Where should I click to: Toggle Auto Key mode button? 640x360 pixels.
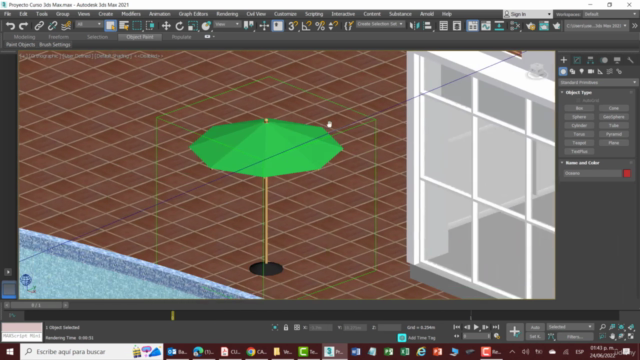pos(535,327)
